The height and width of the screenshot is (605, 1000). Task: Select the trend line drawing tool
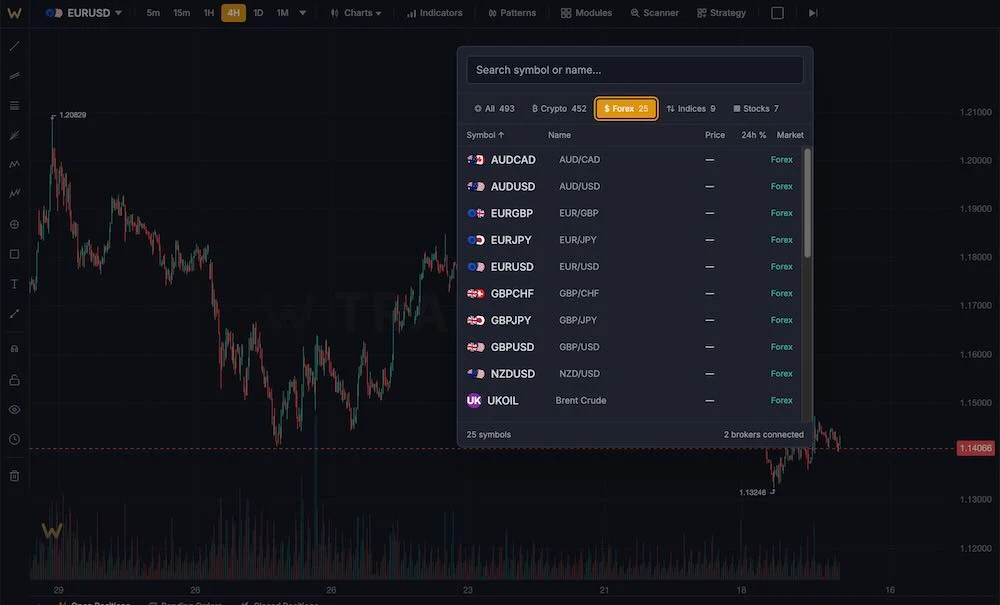pos(14,46)
